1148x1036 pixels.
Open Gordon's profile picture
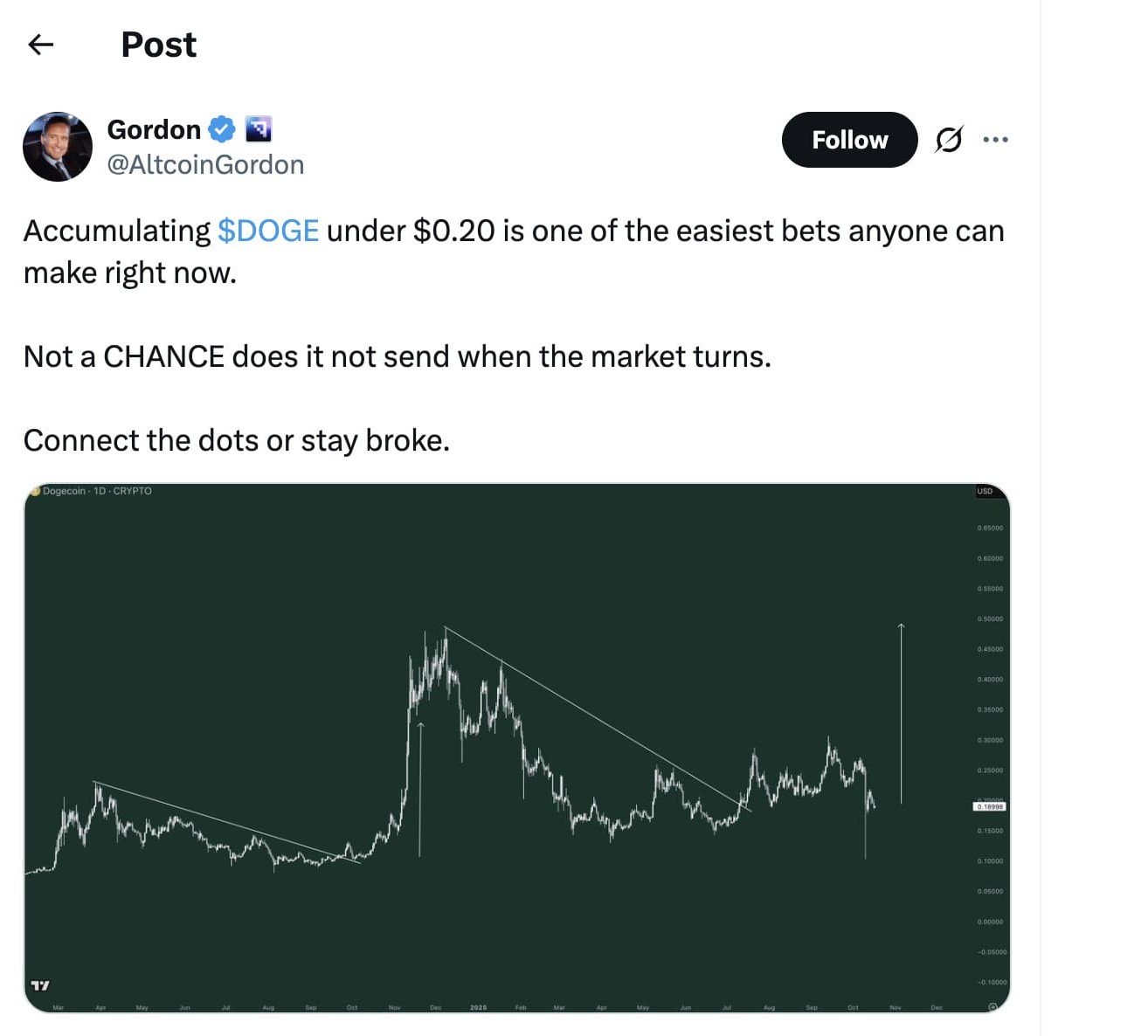click(58, 147)
